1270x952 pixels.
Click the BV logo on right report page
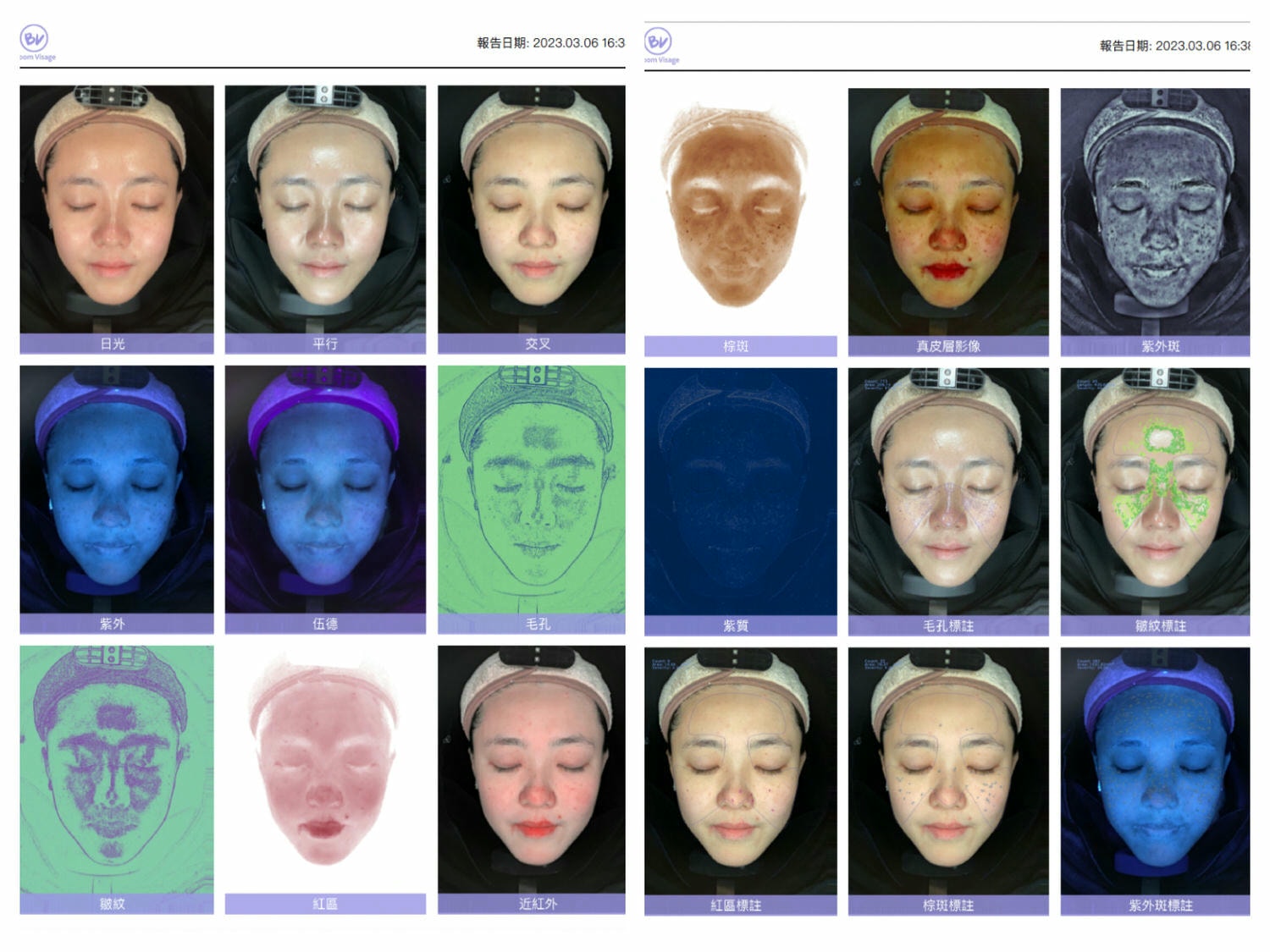661,45
